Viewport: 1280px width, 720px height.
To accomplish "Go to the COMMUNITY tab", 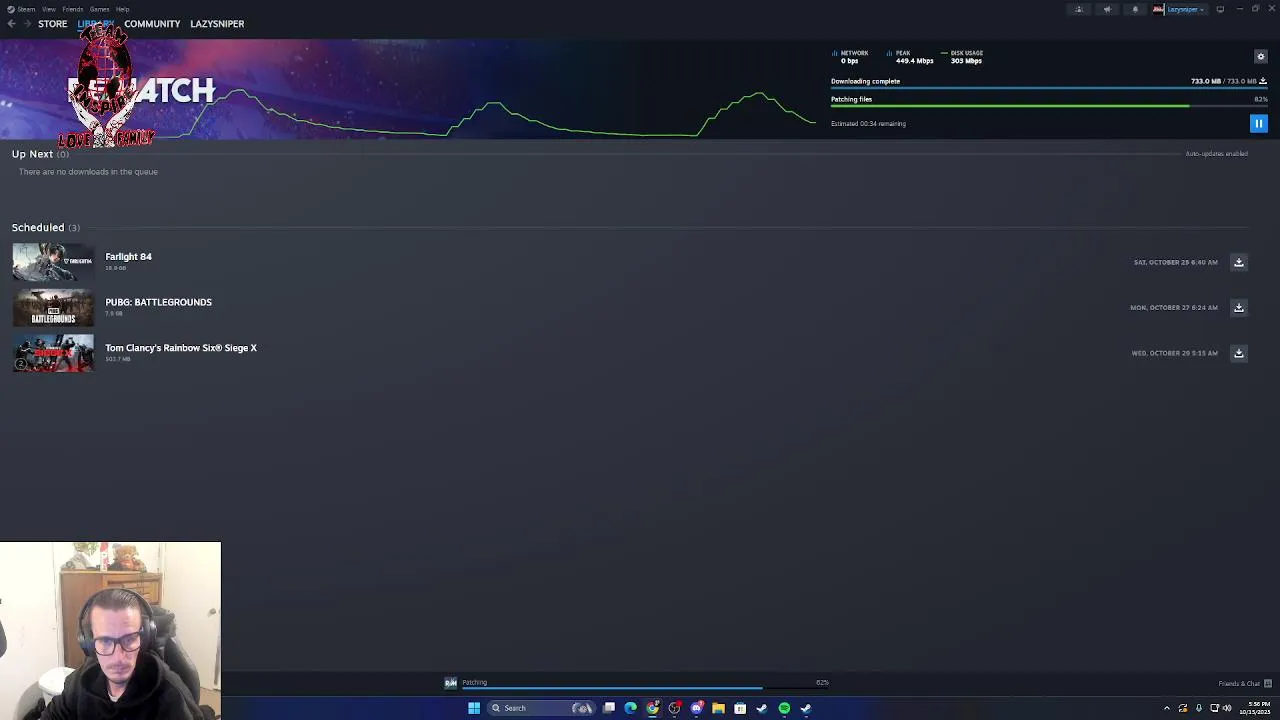I will [x=152, y=23].
